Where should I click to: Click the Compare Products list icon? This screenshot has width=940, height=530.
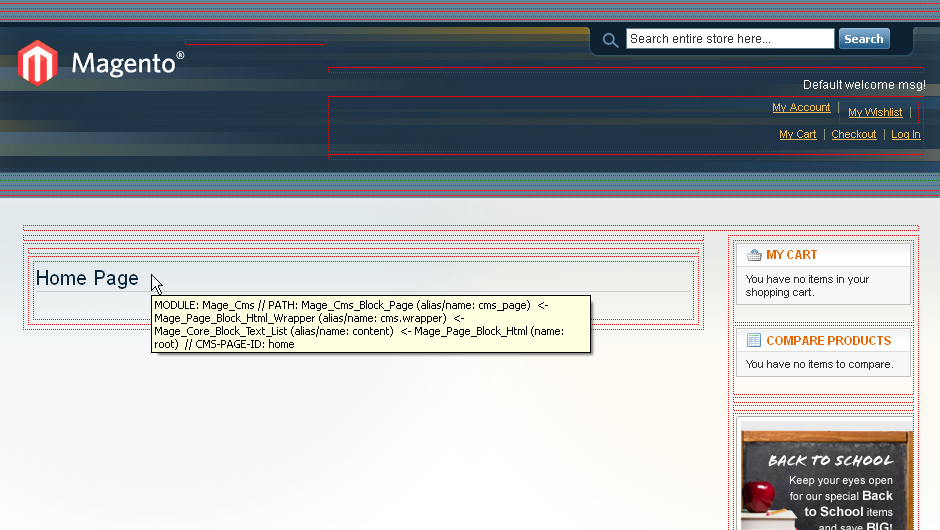coord(754,341)
